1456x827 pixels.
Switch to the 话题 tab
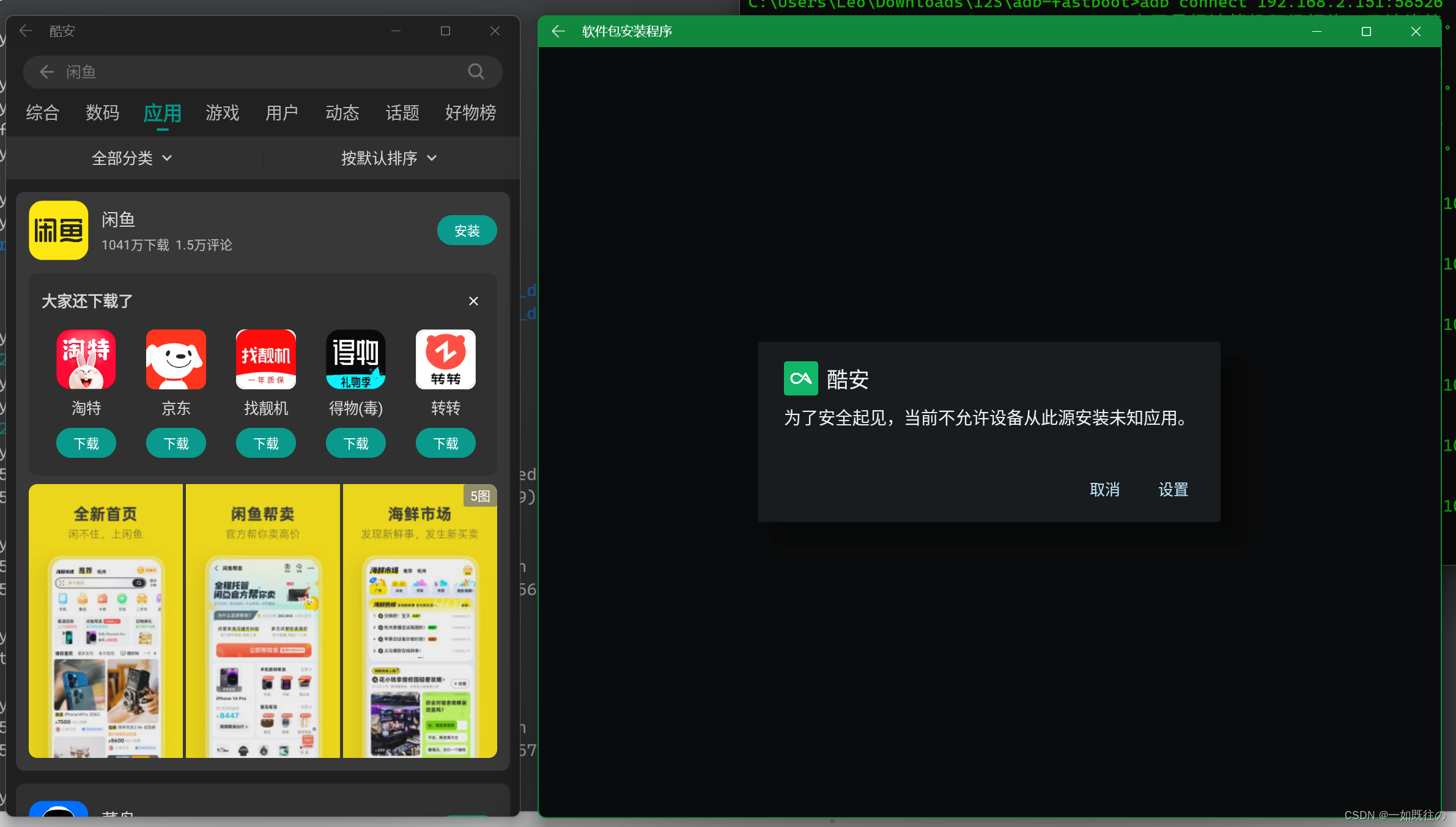pyautogui.click(x=402, y=112)
